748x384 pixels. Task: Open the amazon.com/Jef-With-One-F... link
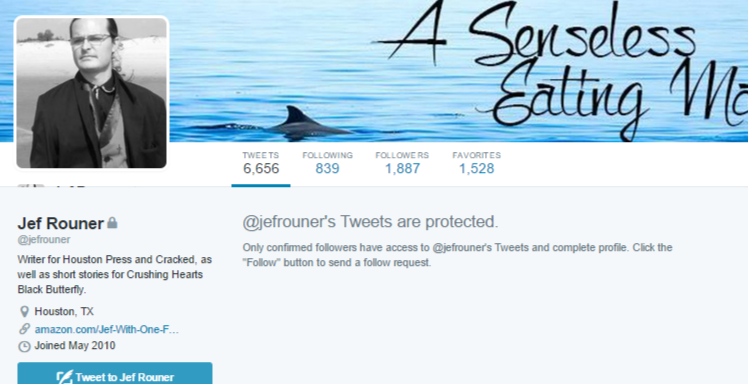[107, 329]
